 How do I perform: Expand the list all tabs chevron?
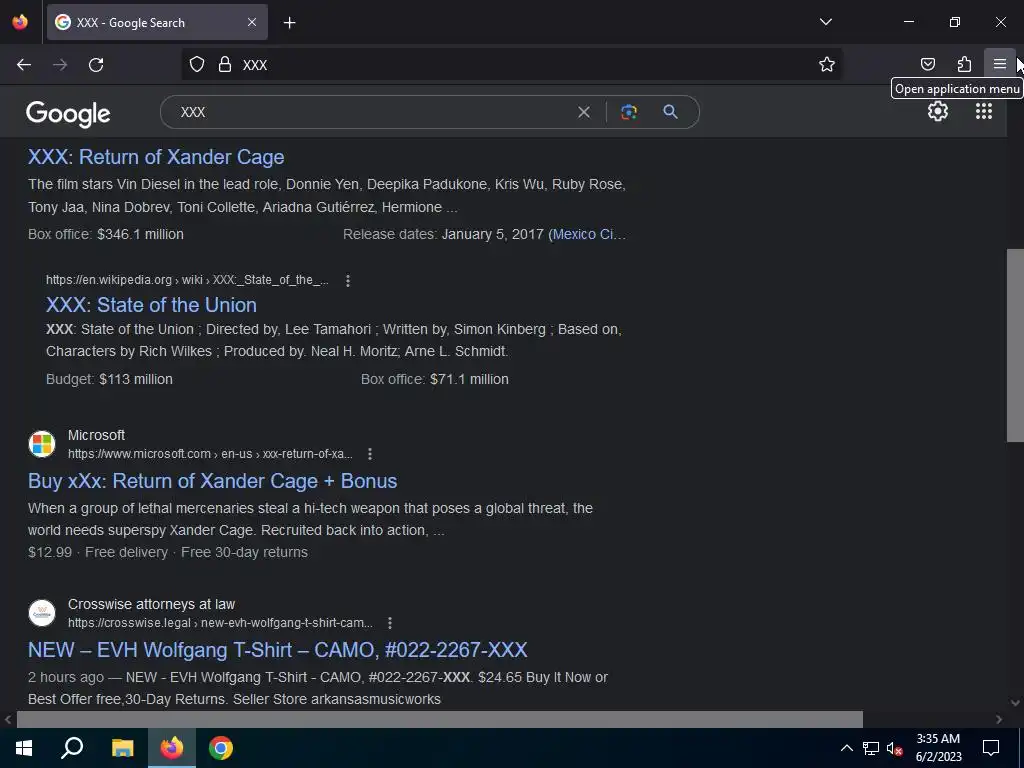pos(825,22)
